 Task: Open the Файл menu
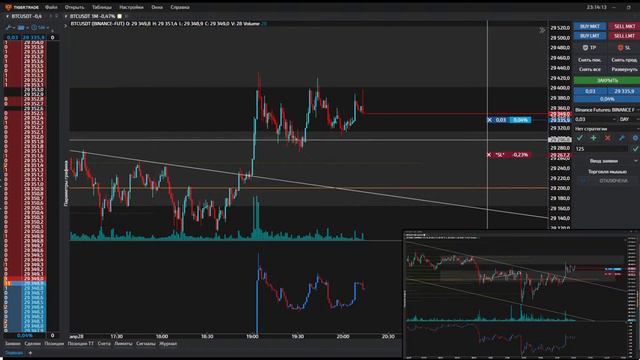coord(51,7)
